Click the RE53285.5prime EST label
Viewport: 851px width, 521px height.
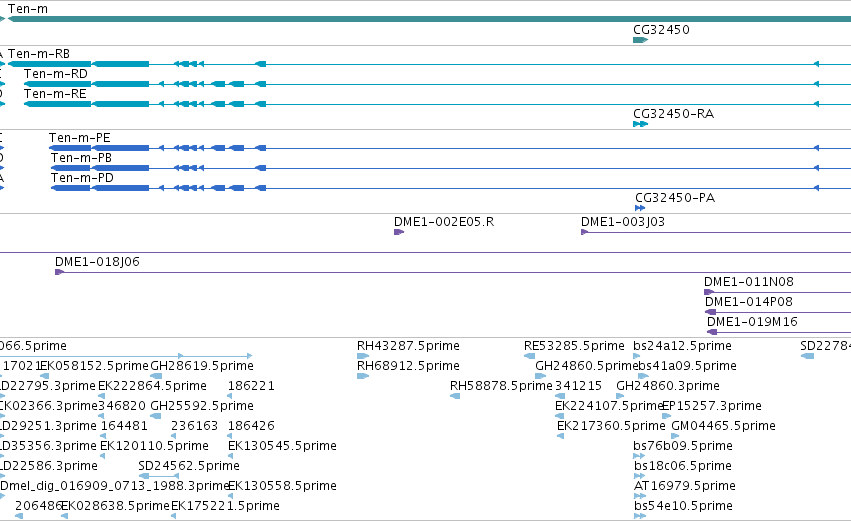point(574,346)
